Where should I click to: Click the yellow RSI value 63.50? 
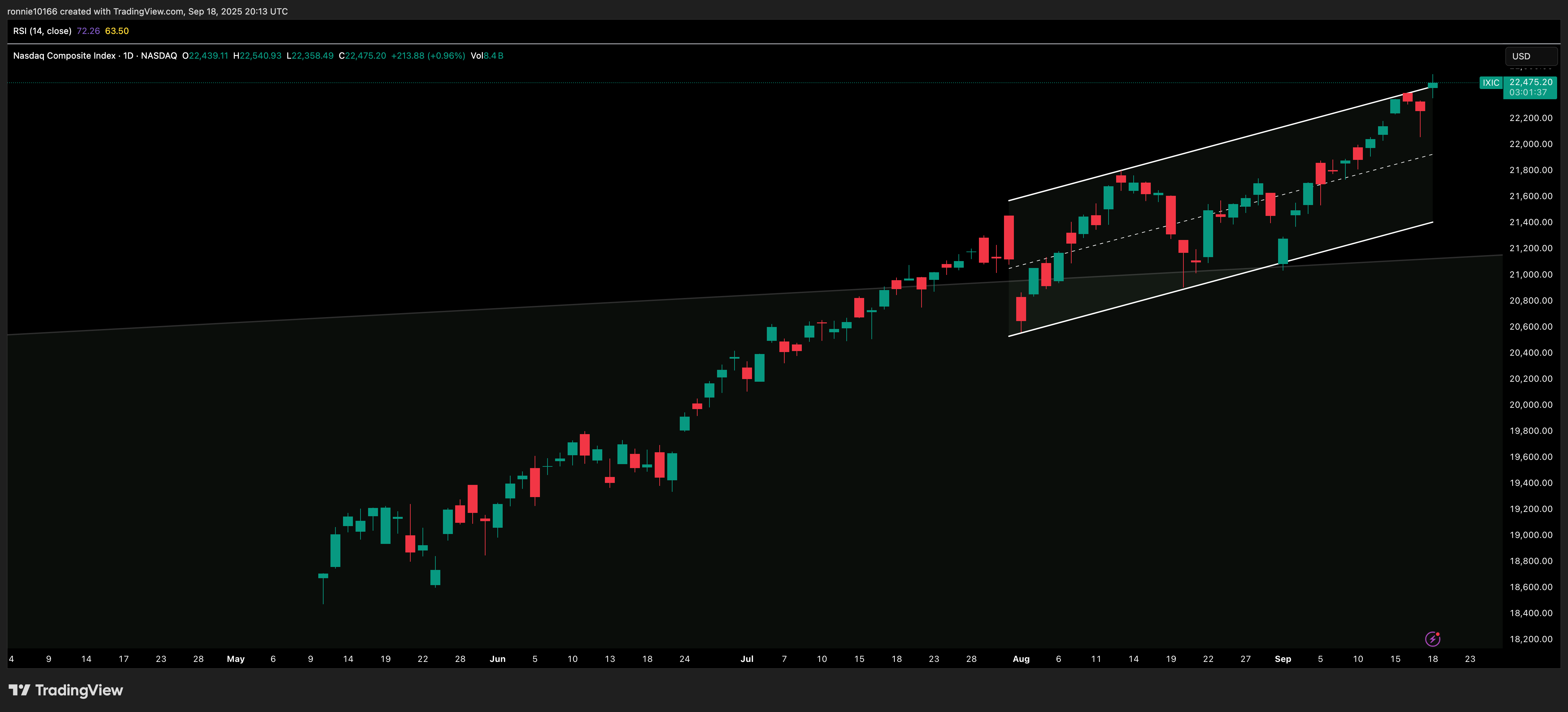[x=117, y=31]
